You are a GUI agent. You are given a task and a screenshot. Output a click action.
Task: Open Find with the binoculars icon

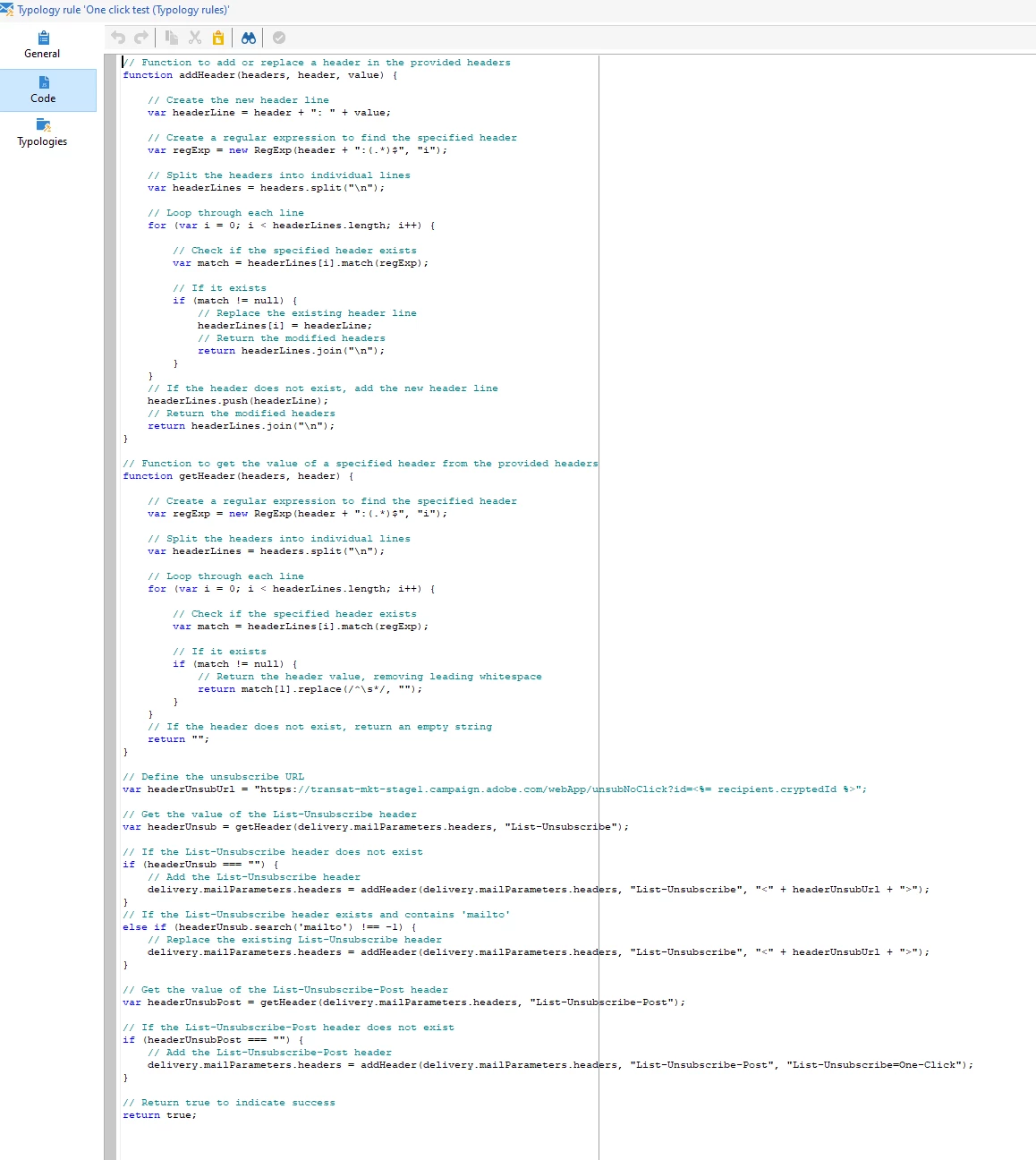[x=249, y=38]
